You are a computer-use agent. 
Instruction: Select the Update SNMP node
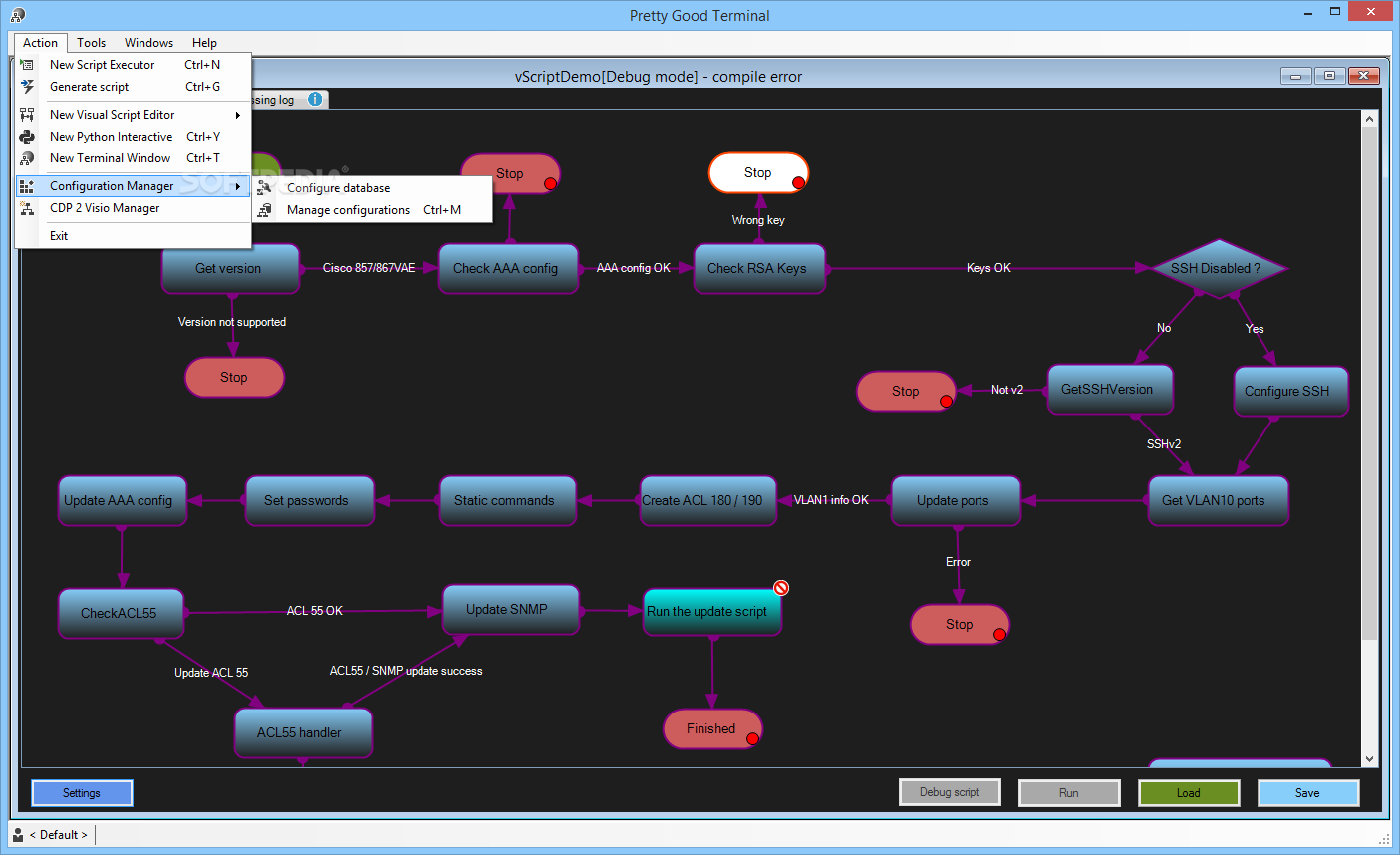point(510,609)
